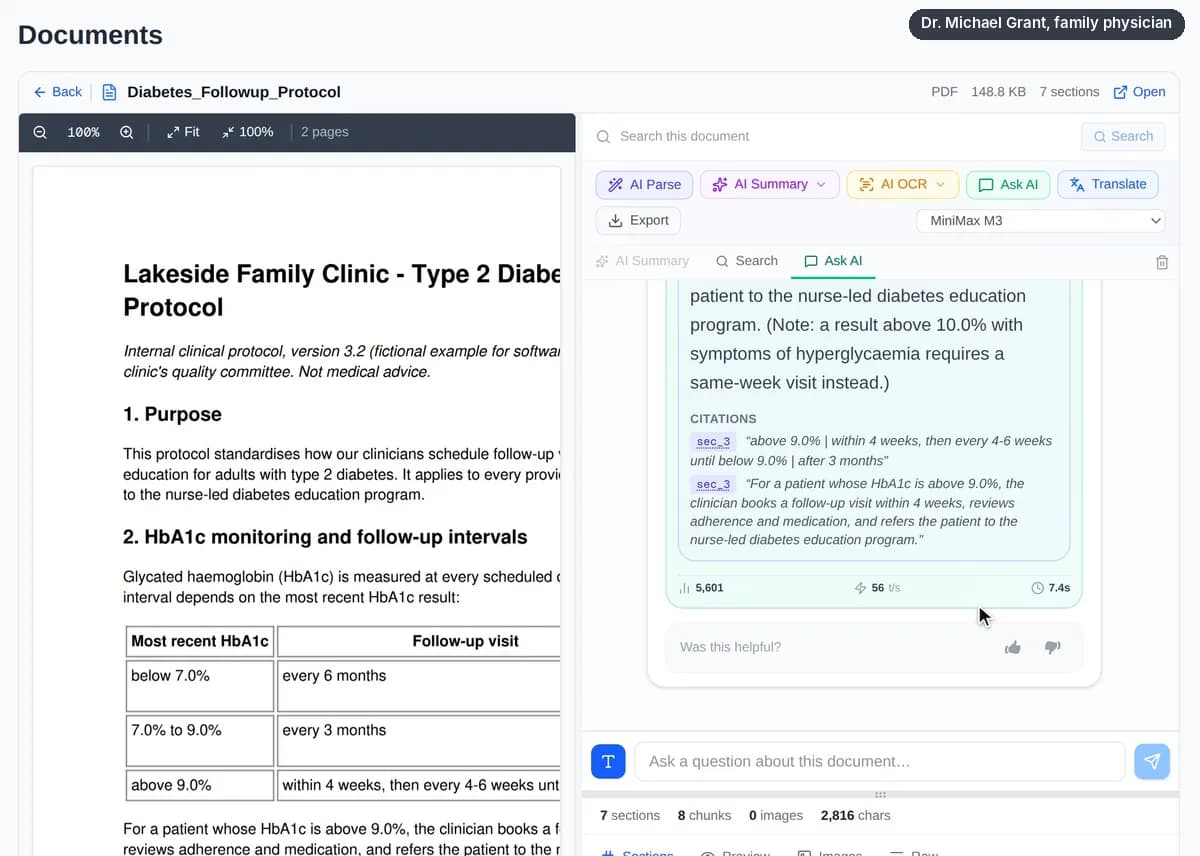The width and height of the screenshot is (1200, 856).
Task: Open the AI Summary dropdown
Action: 769,184
